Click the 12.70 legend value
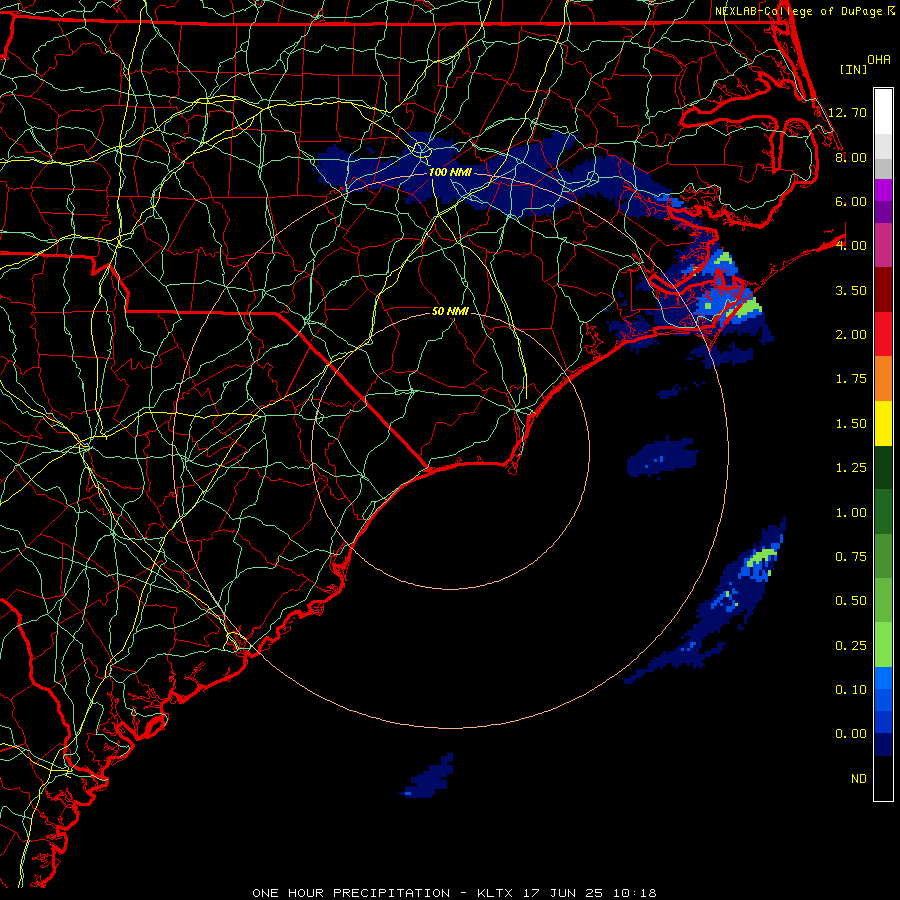Image resolution: width=900 pixels, height=900 pixels. click(x=847, y=112)
